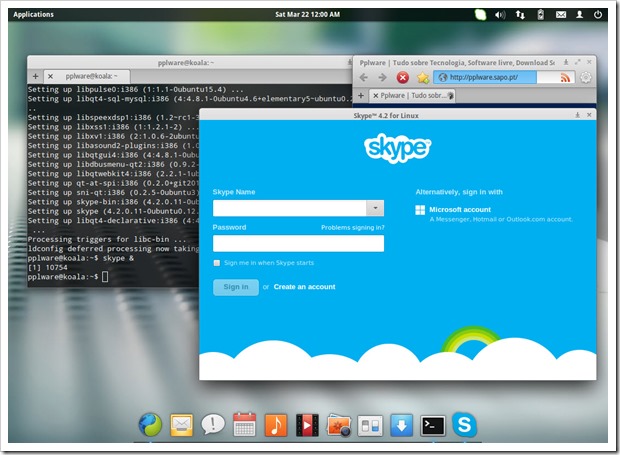Launch the photo manager from the dock

point(339,425)
